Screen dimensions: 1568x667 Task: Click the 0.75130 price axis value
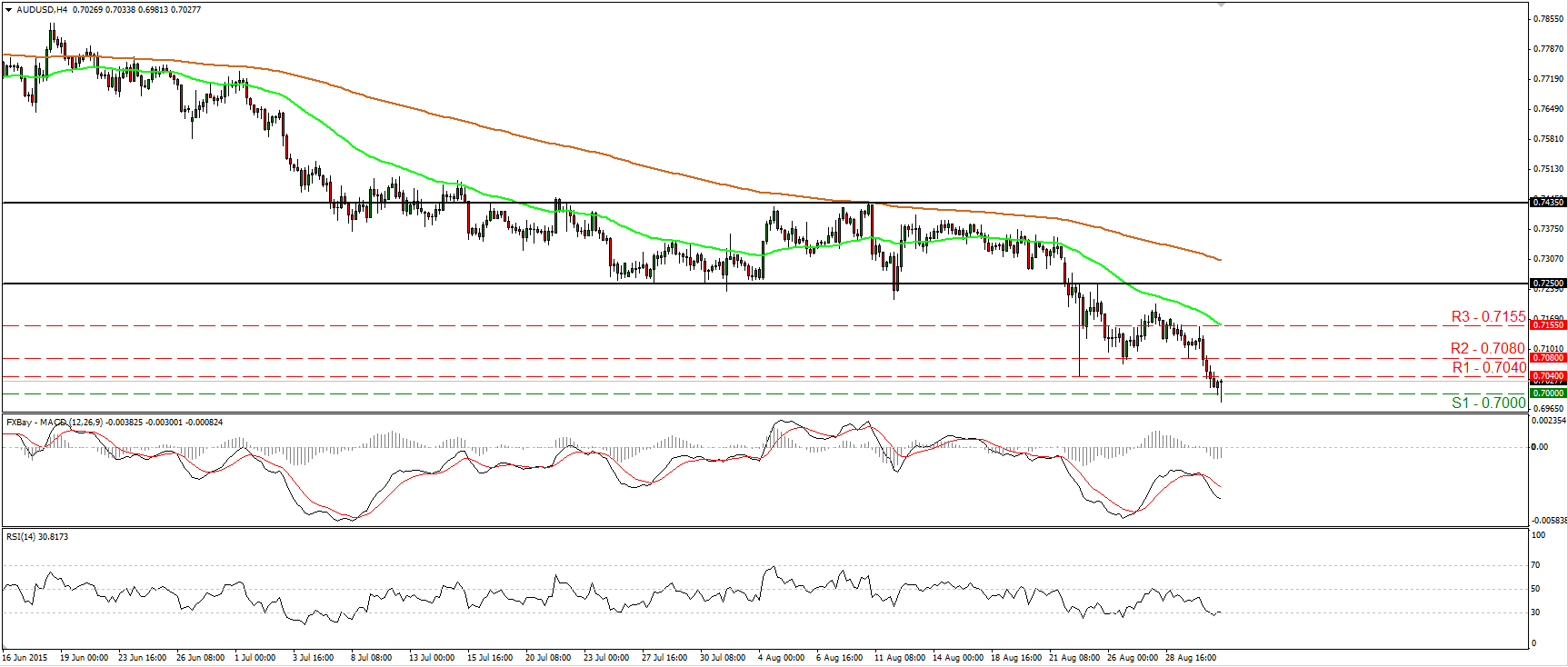(1549, 169)
